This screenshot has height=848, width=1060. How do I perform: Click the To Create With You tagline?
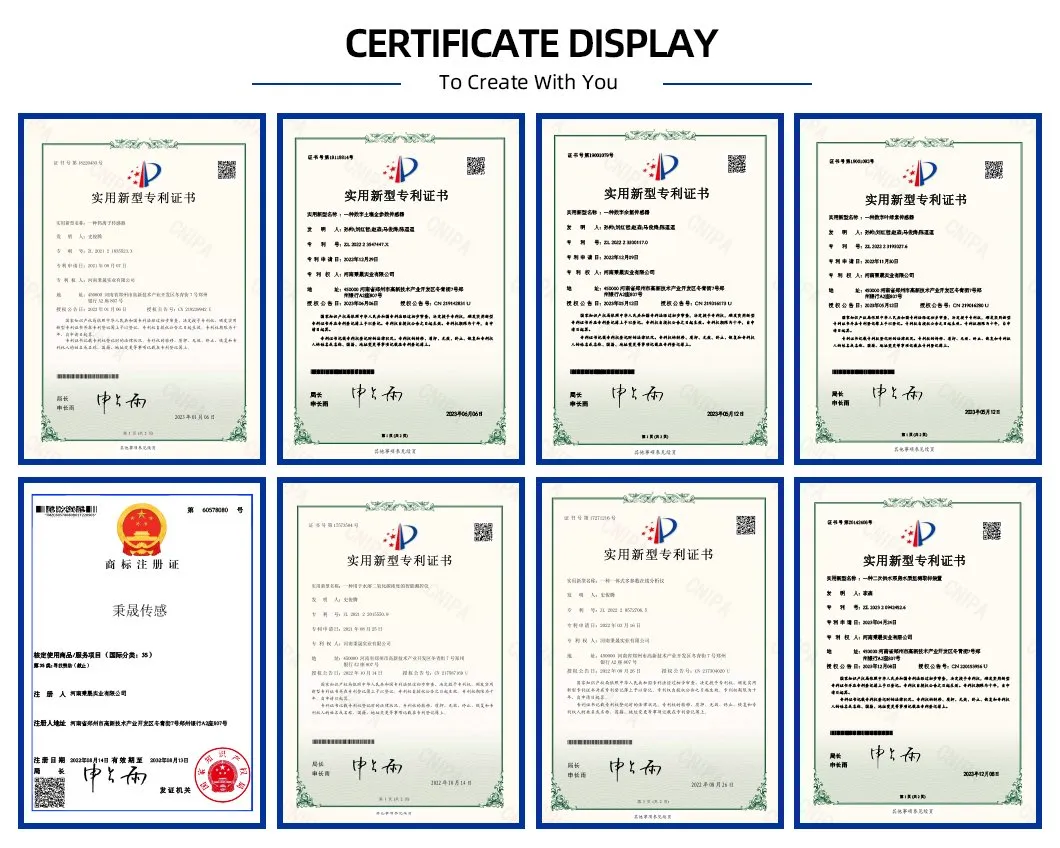(x=528, y=82)
